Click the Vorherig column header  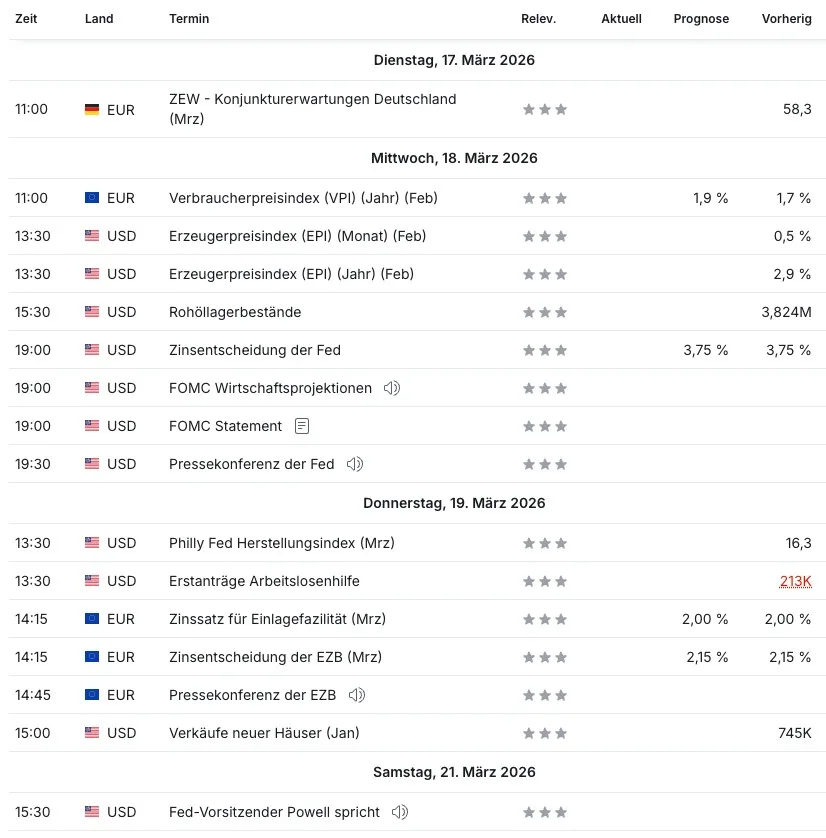(x=786, y=19)
